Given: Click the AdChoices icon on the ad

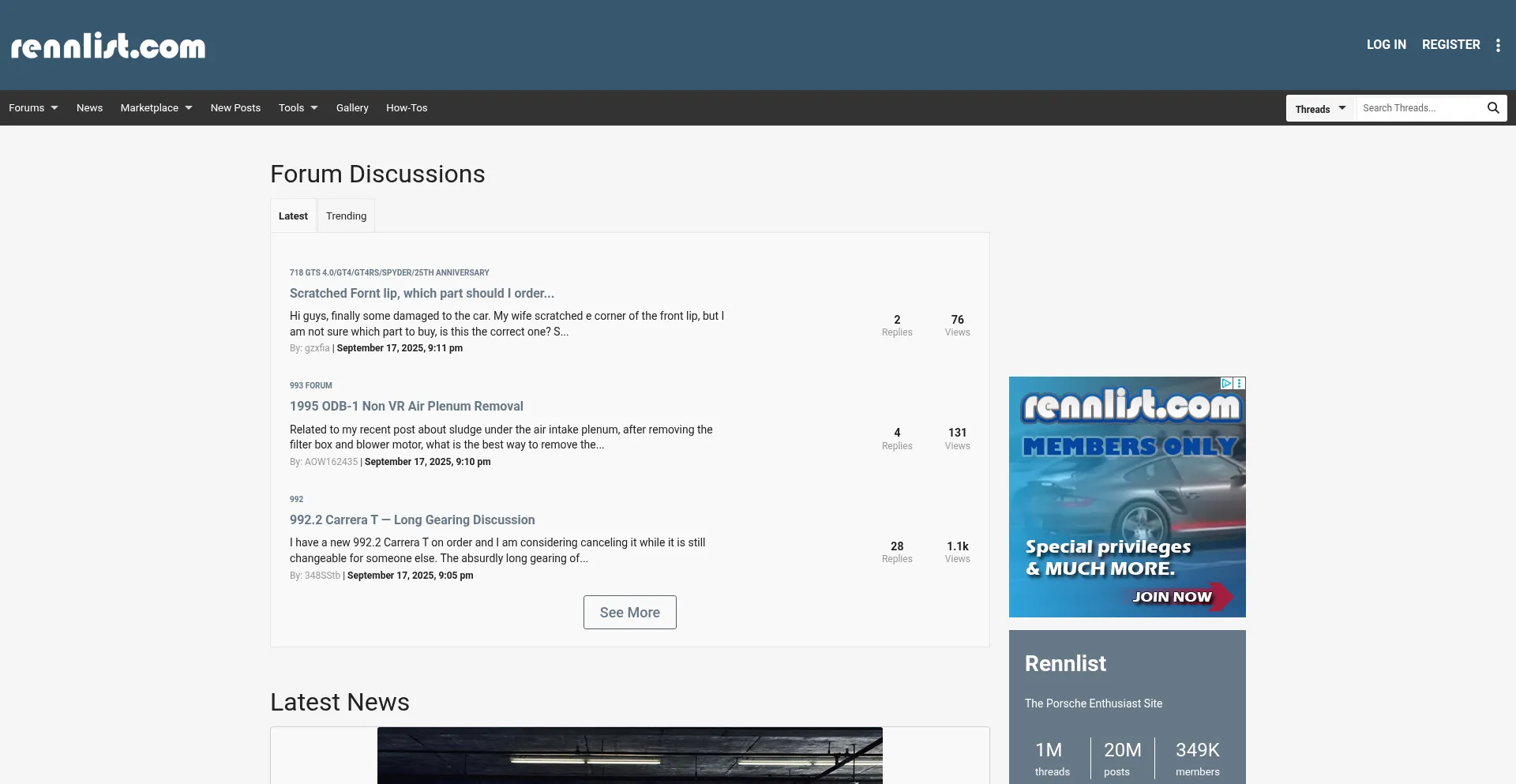Looking at the screenshot, I should (1228, 383).
